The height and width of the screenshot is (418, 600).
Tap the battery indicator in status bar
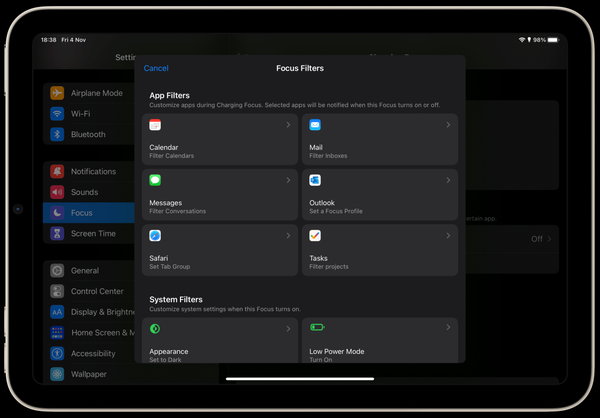click(x=553, y=40)
